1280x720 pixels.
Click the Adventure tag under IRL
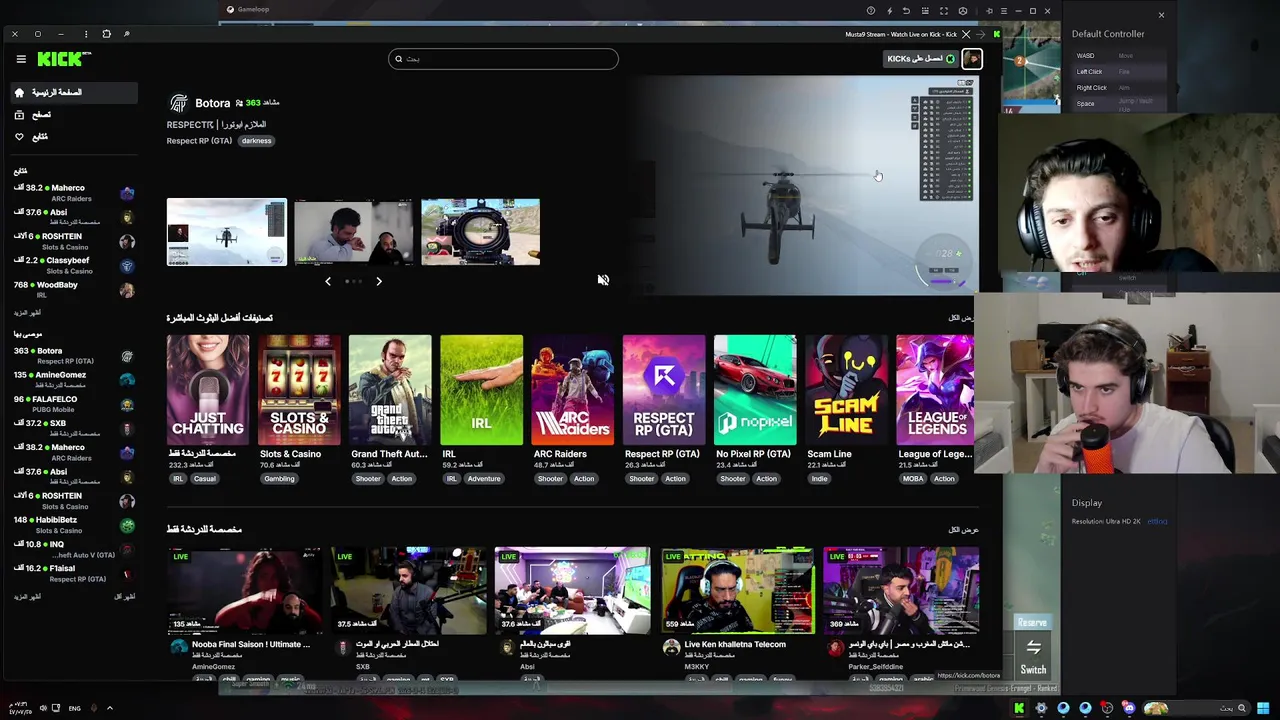pos(484,479)
